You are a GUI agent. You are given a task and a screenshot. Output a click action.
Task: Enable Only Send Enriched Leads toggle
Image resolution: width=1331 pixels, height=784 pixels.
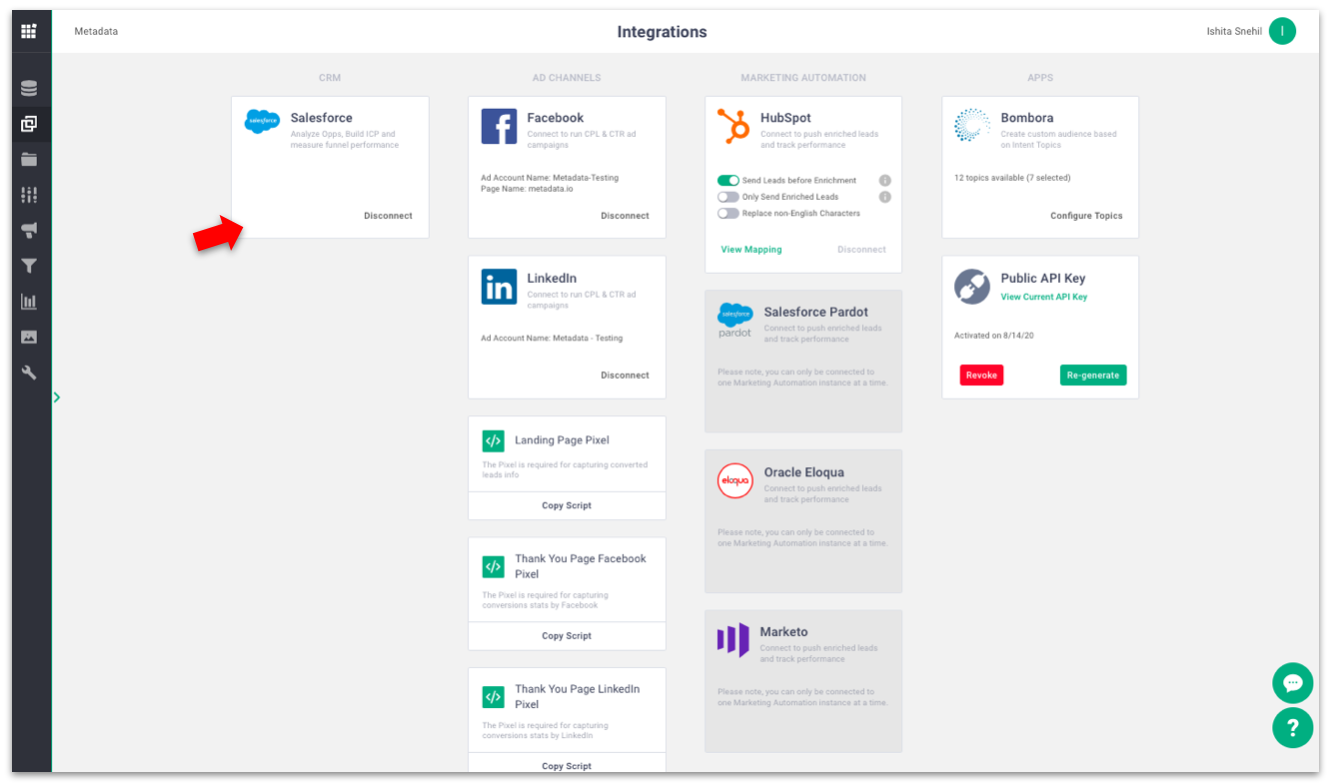728,197
